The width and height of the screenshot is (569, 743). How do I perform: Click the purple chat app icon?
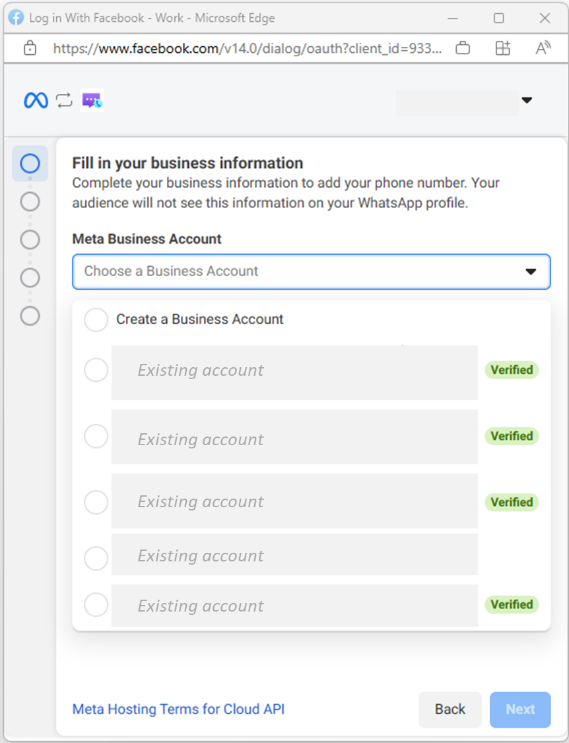(92, 100)
